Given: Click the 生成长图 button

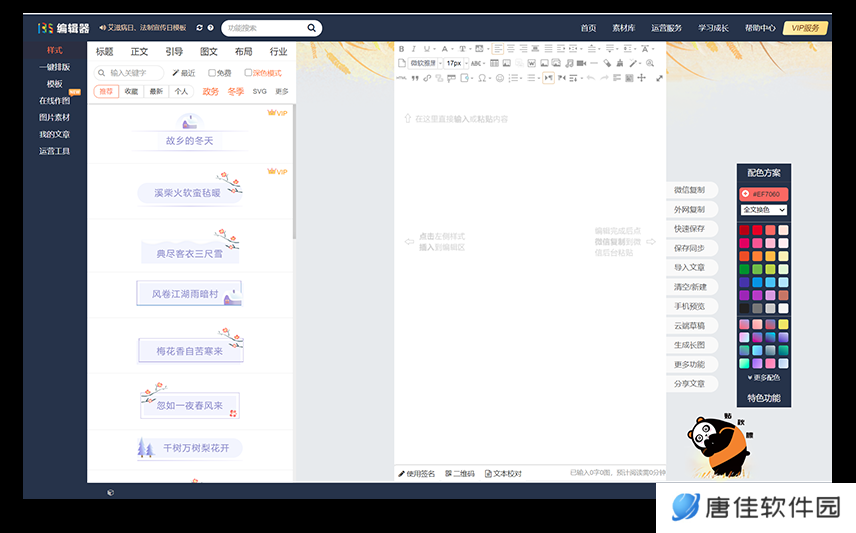Looking at the screenshot, I should (691, 345).
